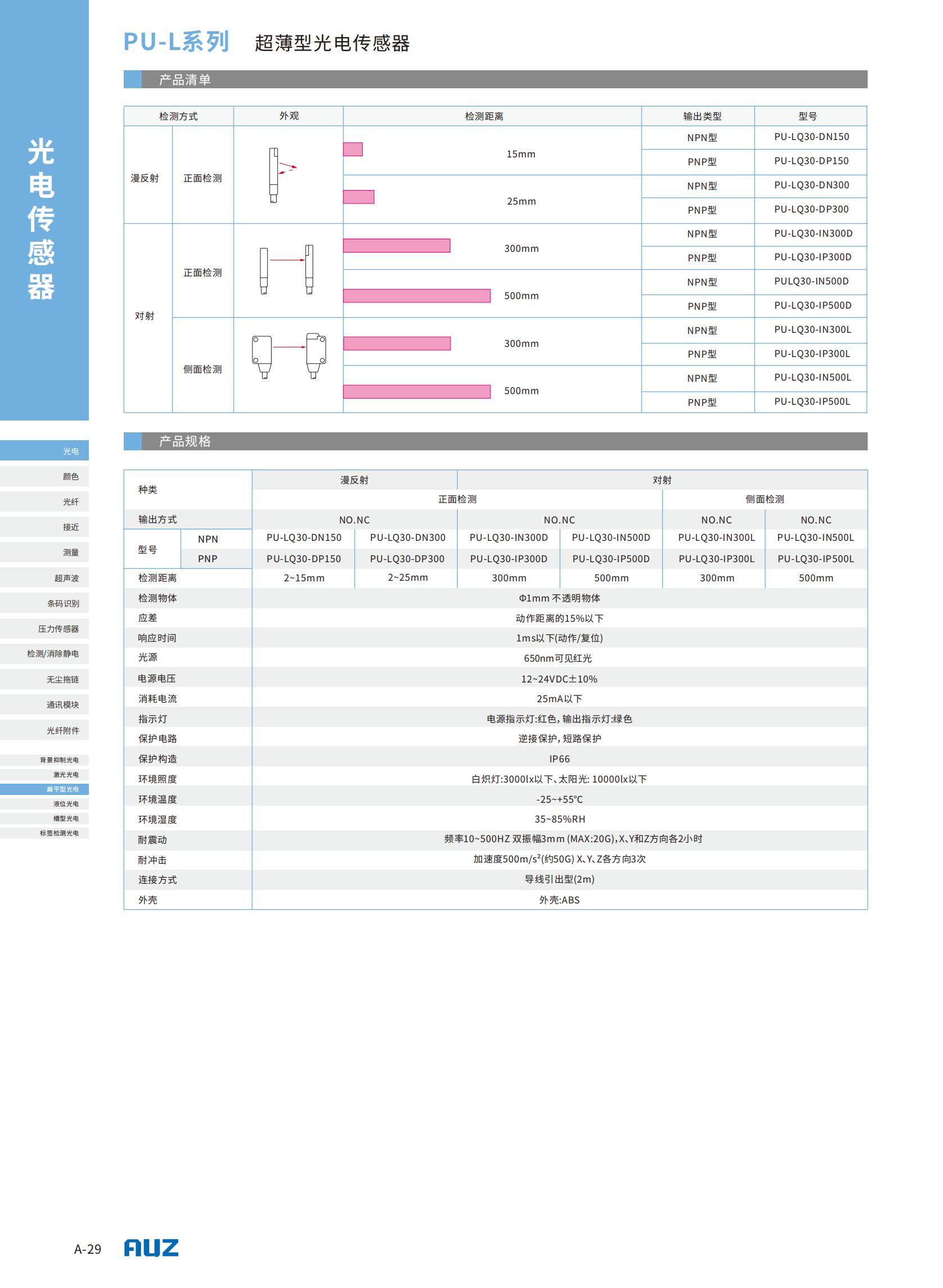Screen dimensions: 943x1288
Task: Click the 2~25mm detection distance value
Action: pos(408,577)
